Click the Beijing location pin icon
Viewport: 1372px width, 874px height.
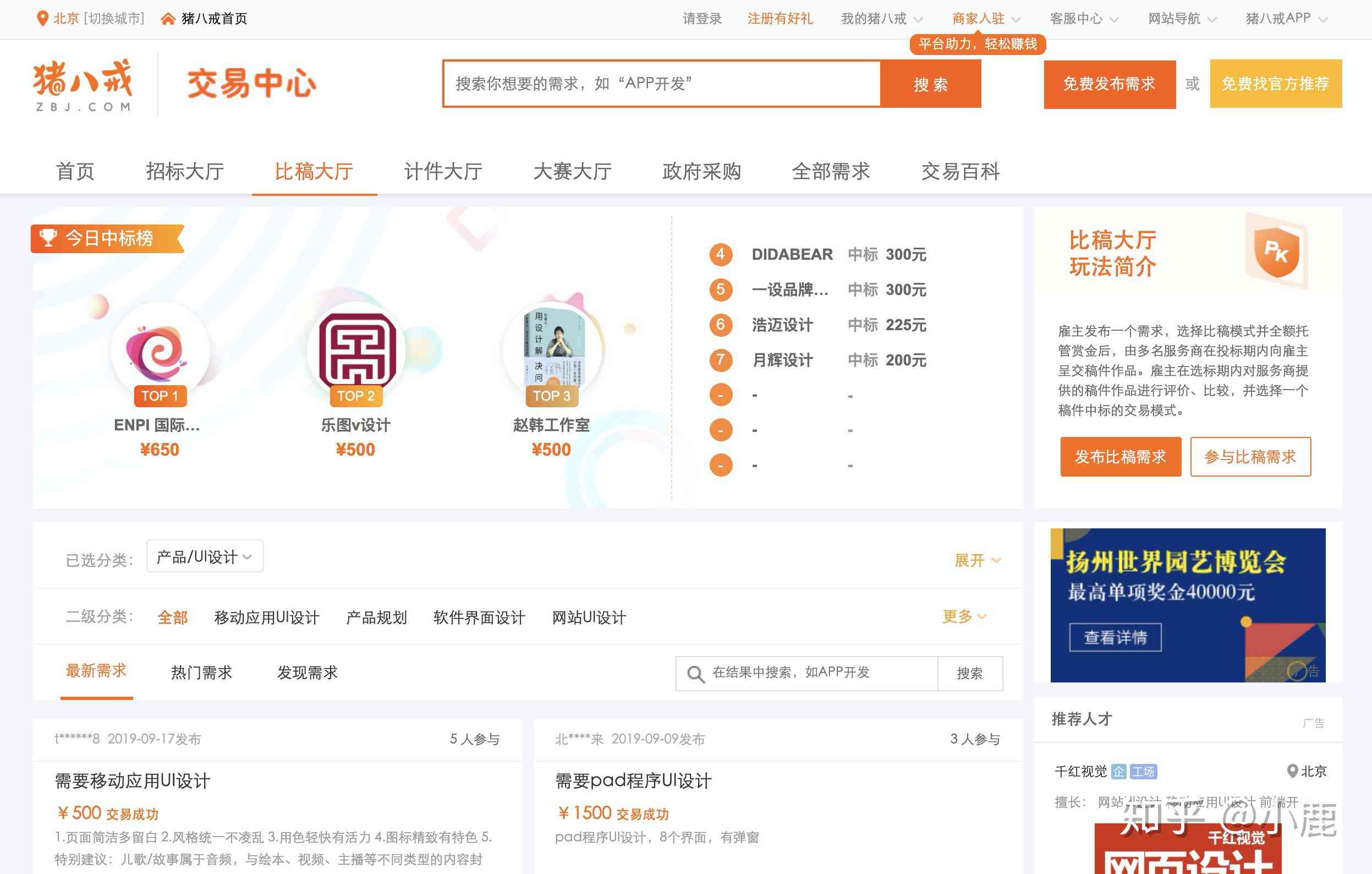point(42,18)
